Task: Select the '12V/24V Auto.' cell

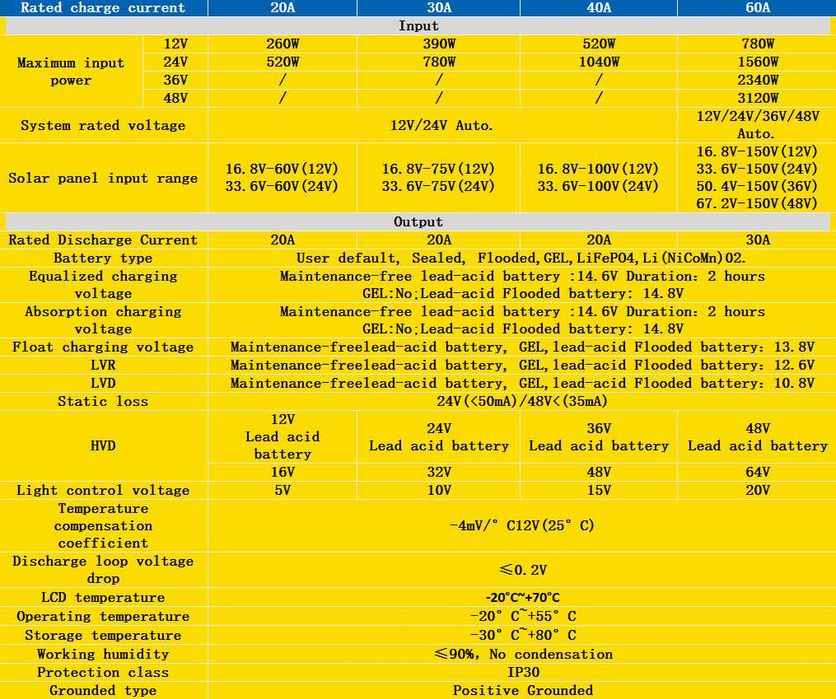Action: pyautogui.click(x=442, y=125)
